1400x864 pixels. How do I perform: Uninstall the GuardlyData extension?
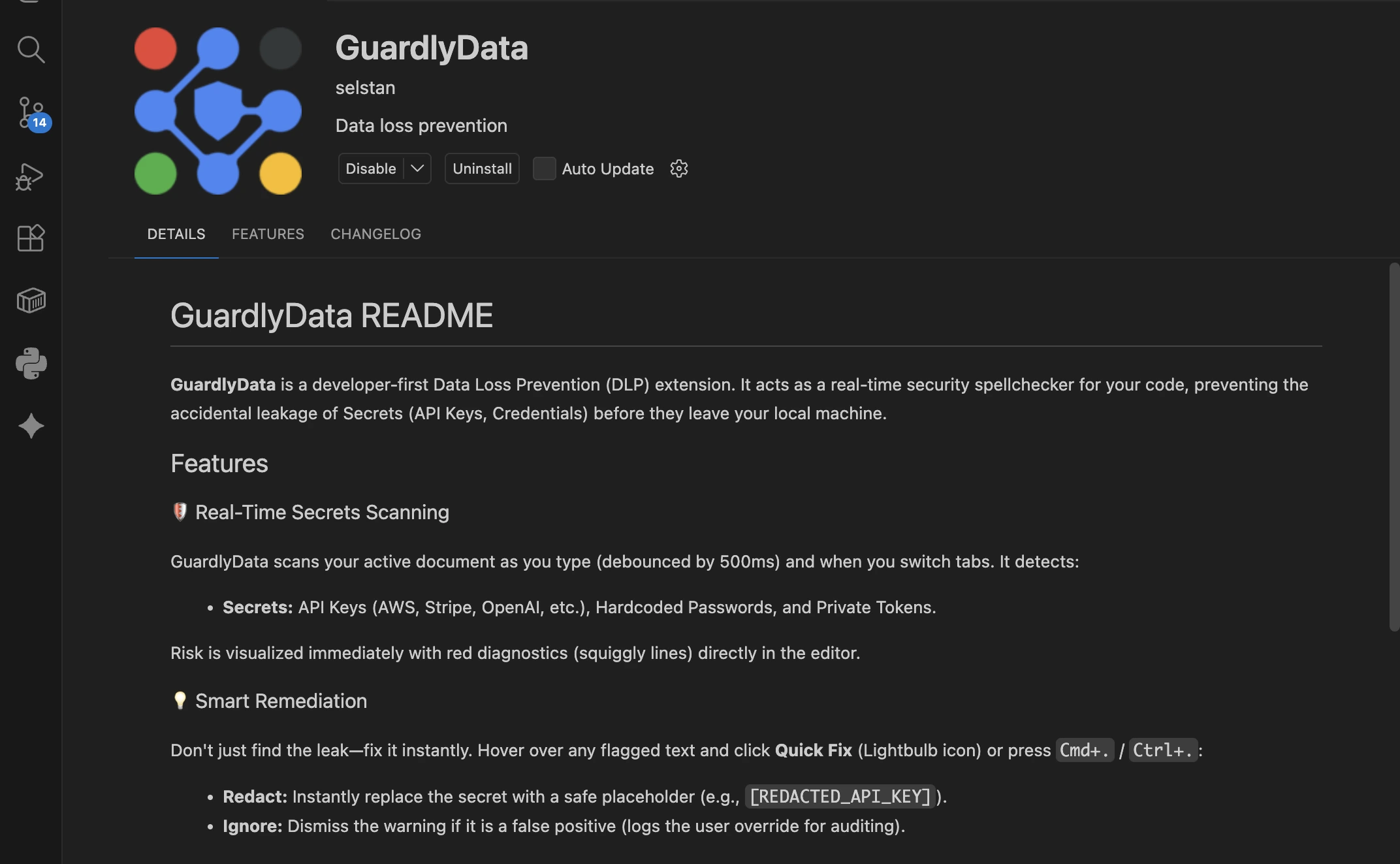[482, 168]
